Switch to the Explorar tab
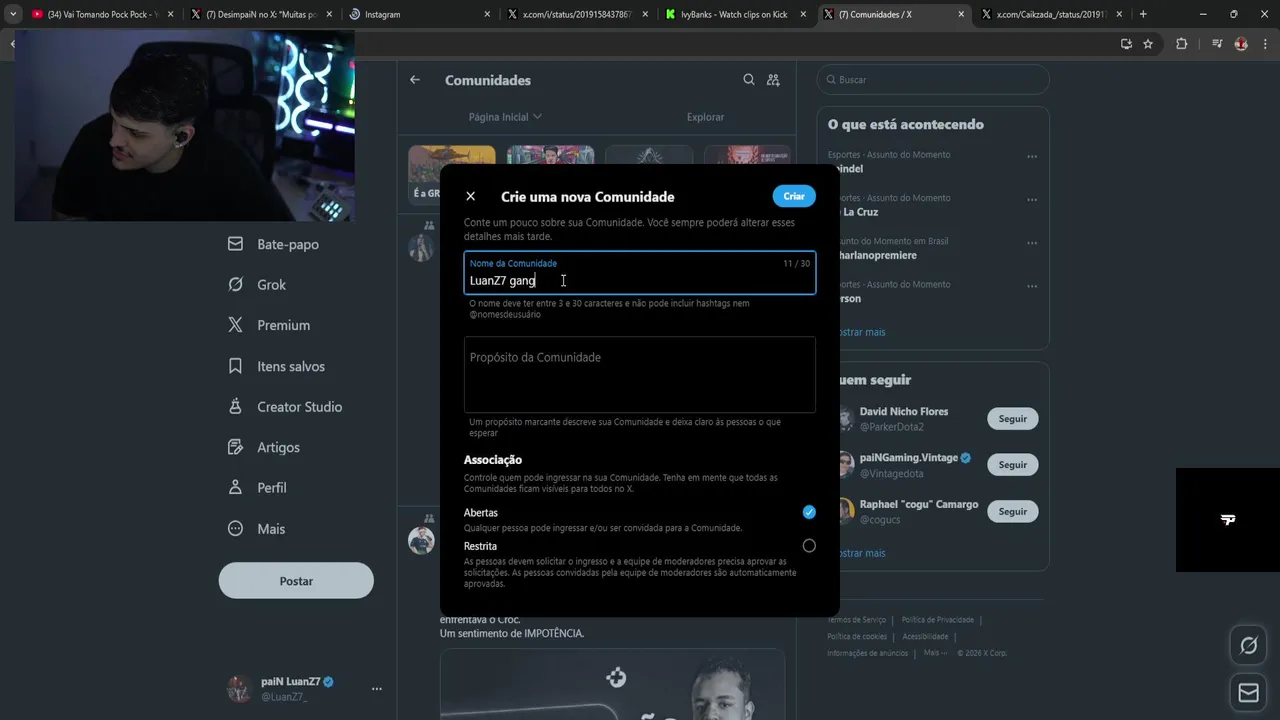The height and width of the screenshot is (720, 1280). click(705, 117)
